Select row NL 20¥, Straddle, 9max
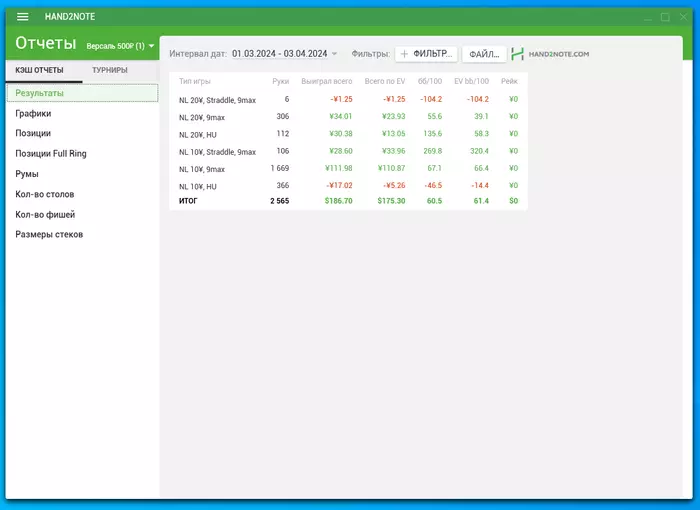 pos(348,100)
